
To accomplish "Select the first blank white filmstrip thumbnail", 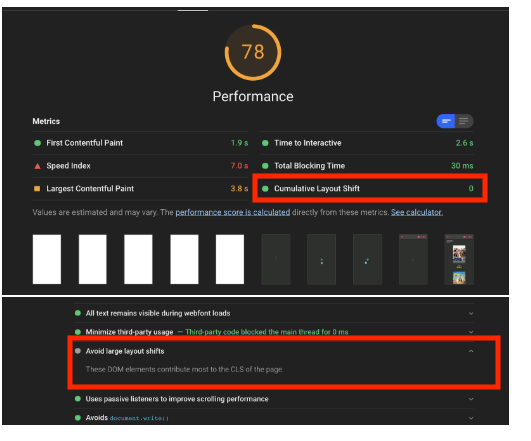I will coord(47,259).
